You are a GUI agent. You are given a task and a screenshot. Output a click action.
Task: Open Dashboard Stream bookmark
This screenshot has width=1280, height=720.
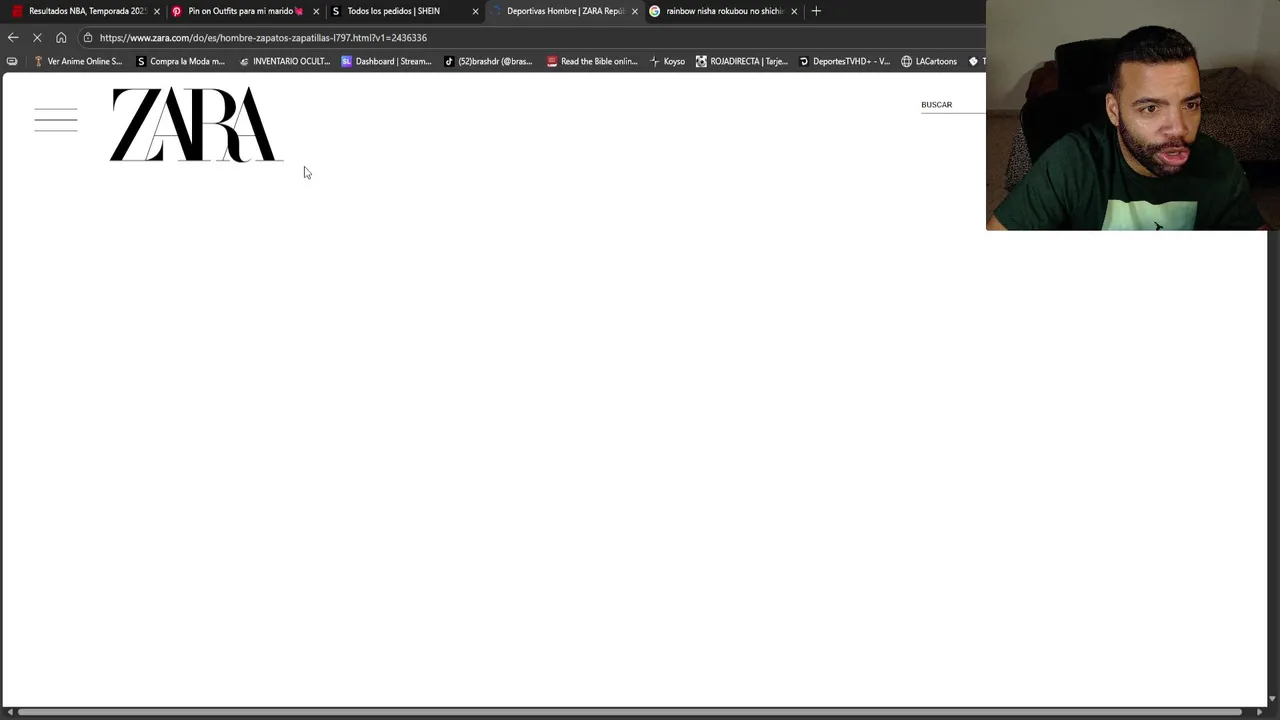point(386,61)
